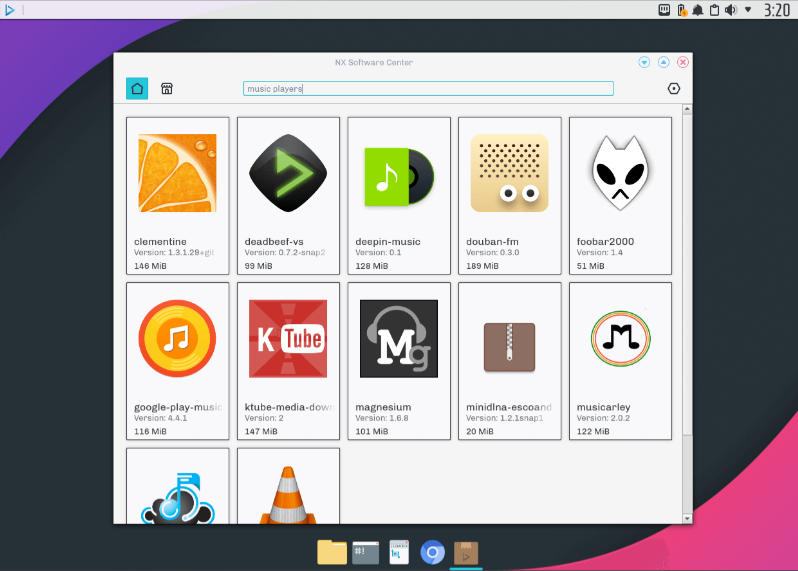Open the store icon in toolbar
Screen dimensions: 798x571
click(167, 89)
